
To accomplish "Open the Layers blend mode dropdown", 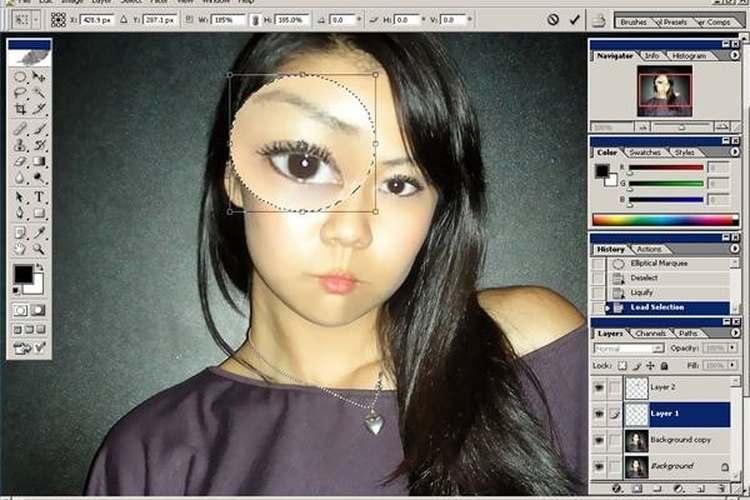I will (629, 348).
